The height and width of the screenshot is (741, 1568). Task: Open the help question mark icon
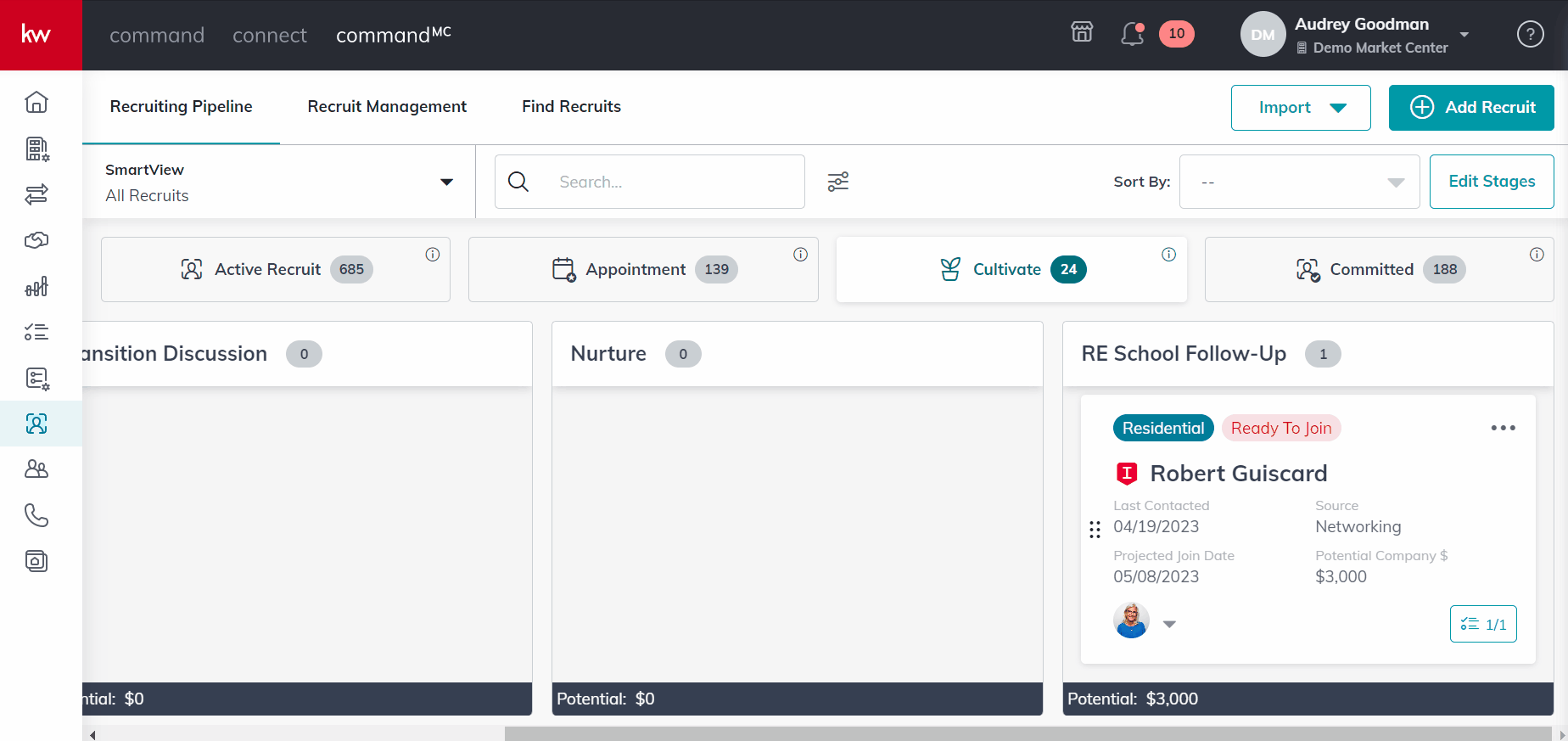[1530, 35]
